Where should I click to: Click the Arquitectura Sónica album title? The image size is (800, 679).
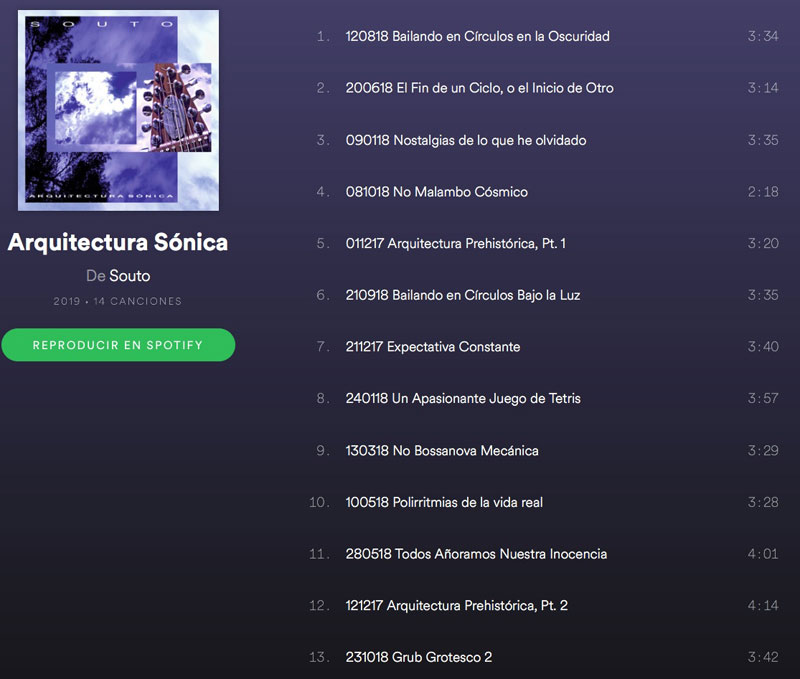(x=118, y=242)
